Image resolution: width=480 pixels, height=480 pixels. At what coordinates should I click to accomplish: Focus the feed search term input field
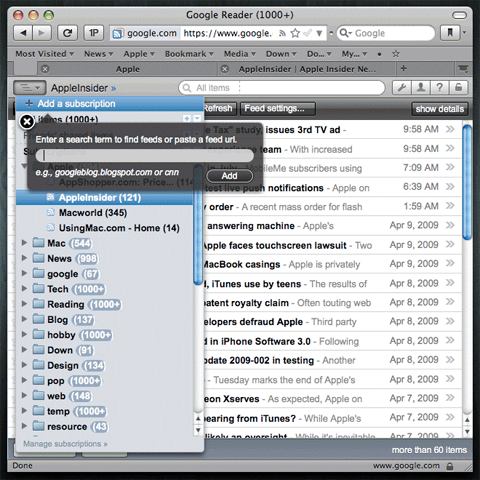click(144, 156)
